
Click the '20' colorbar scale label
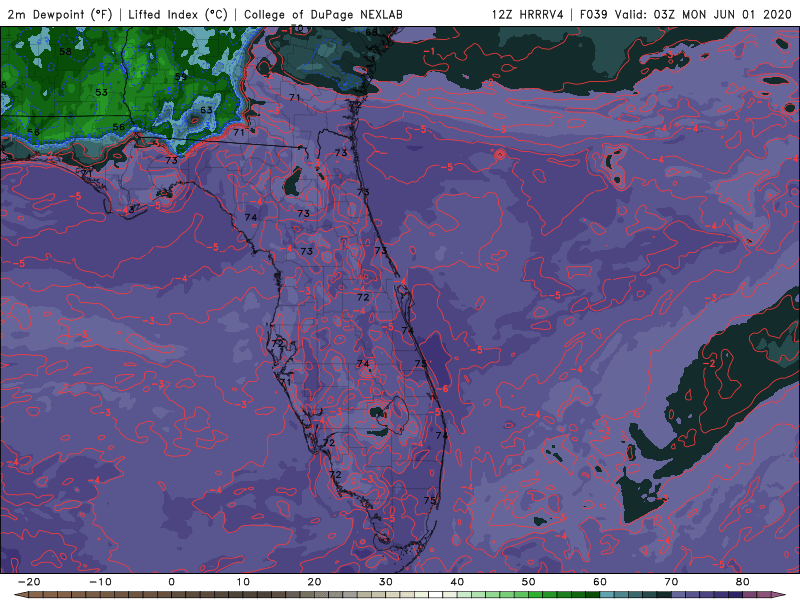click(314, 582)
